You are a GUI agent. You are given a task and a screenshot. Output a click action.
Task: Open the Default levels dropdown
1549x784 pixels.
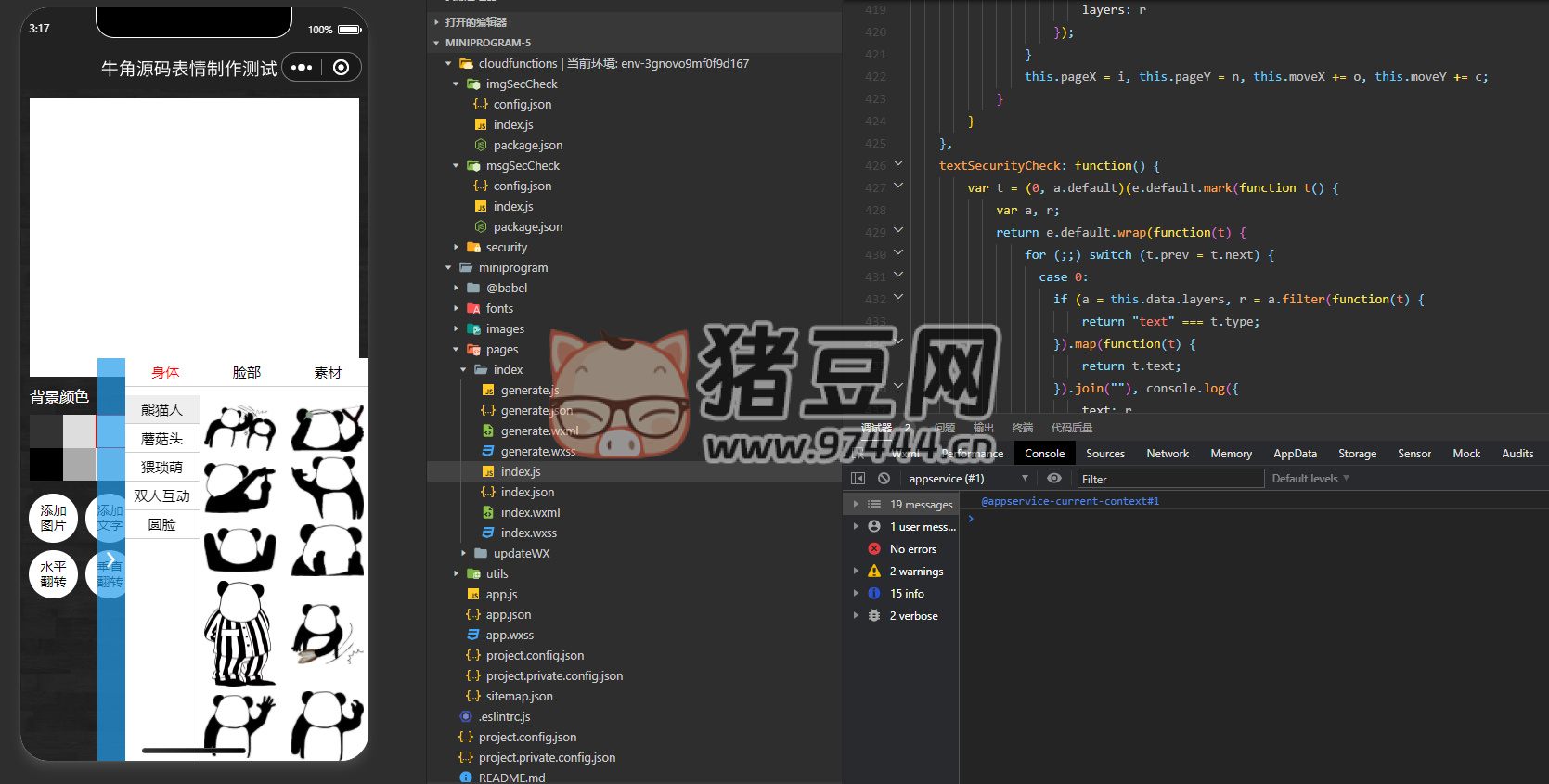point(1310,479)
